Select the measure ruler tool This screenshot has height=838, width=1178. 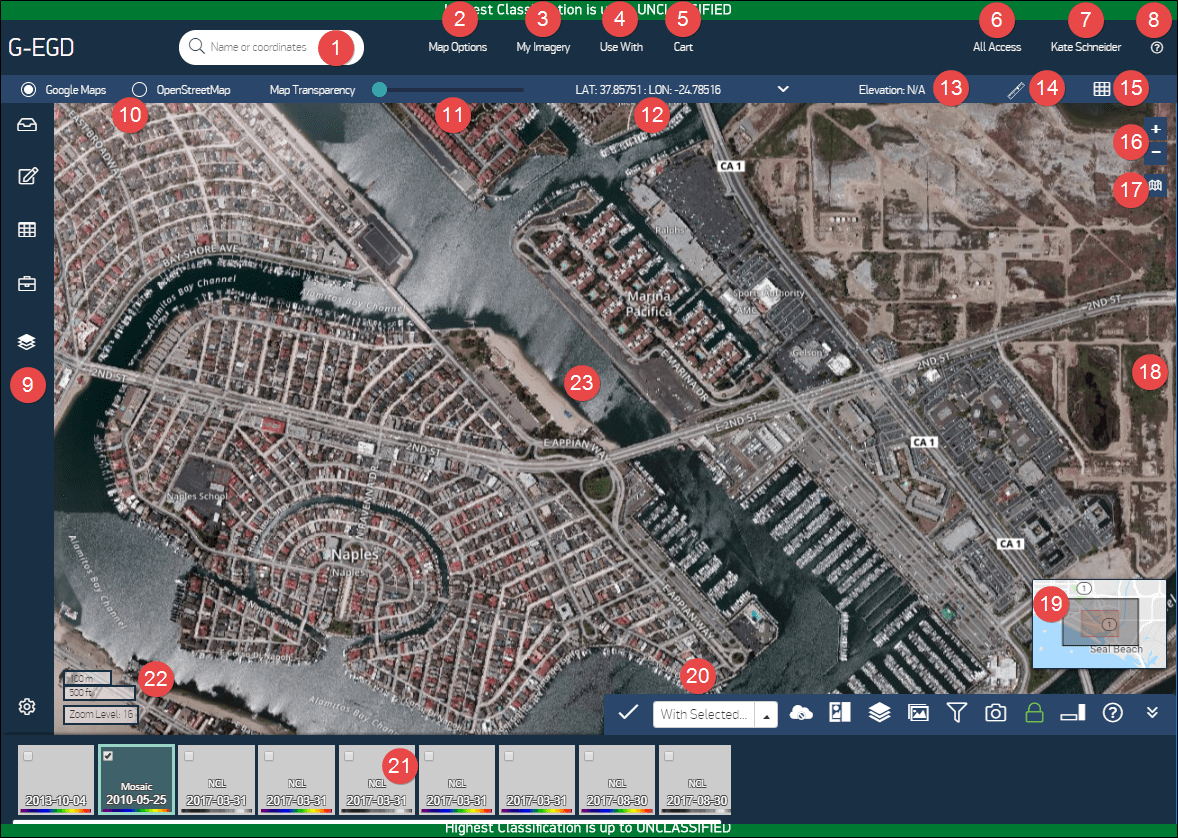coord(1014,88)
